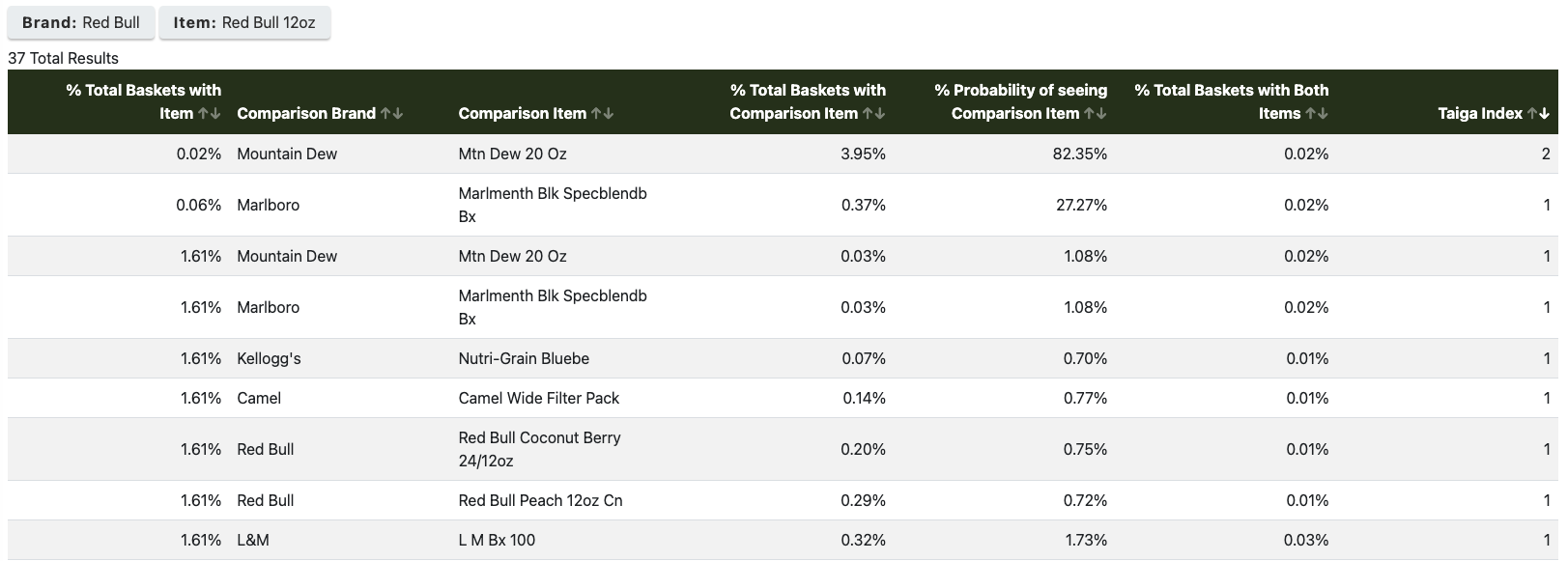Select the L M Bx 100 row
This screenshot has width=1568, height=561.
click(x=676, y=540)
